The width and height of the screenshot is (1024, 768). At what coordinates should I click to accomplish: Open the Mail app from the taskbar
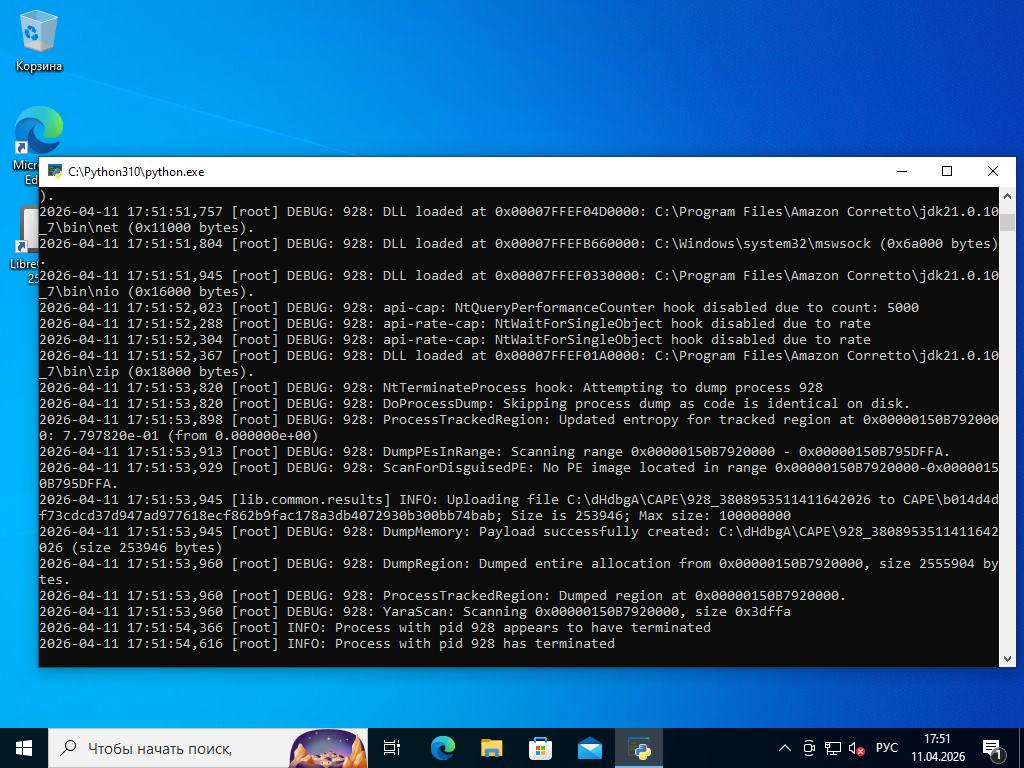pyautogui.click(x=589, y=748)
